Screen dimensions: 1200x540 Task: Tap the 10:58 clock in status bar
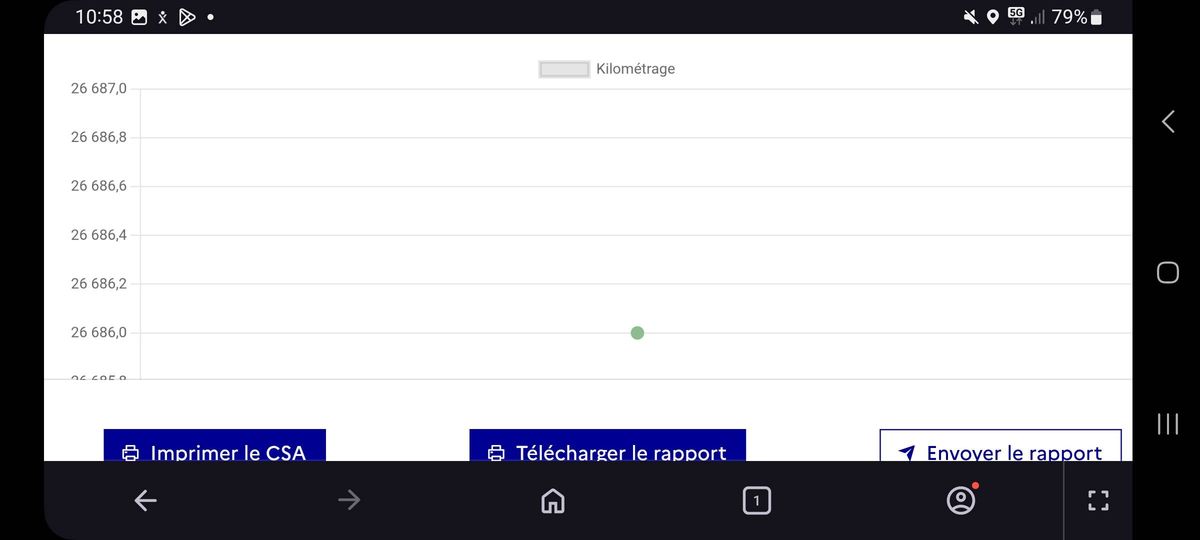pyautogui.click(x=99, y=17)
